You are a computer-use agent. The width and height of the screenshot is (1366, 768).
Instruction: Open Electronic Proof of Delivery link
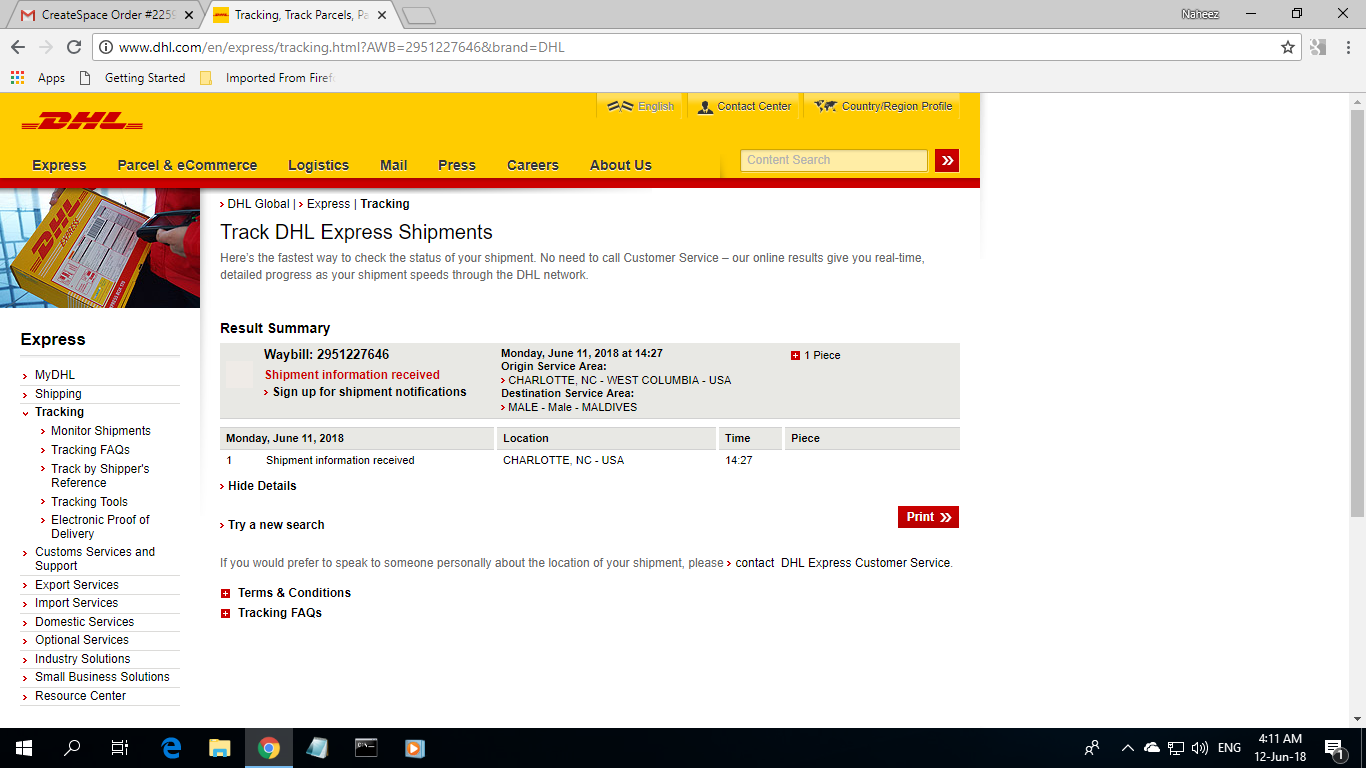(100, 527)
